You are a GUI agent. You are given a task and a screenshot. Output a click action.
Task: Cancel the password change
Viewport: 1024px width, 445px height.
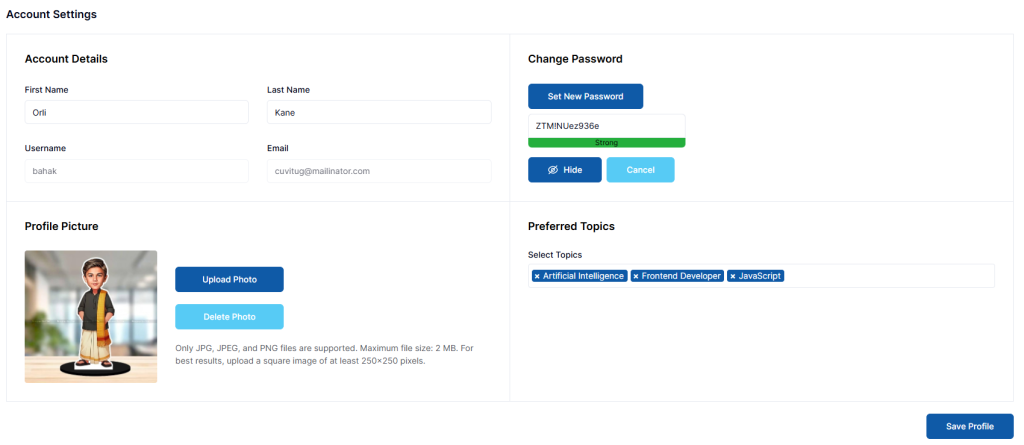pos(640,170)
